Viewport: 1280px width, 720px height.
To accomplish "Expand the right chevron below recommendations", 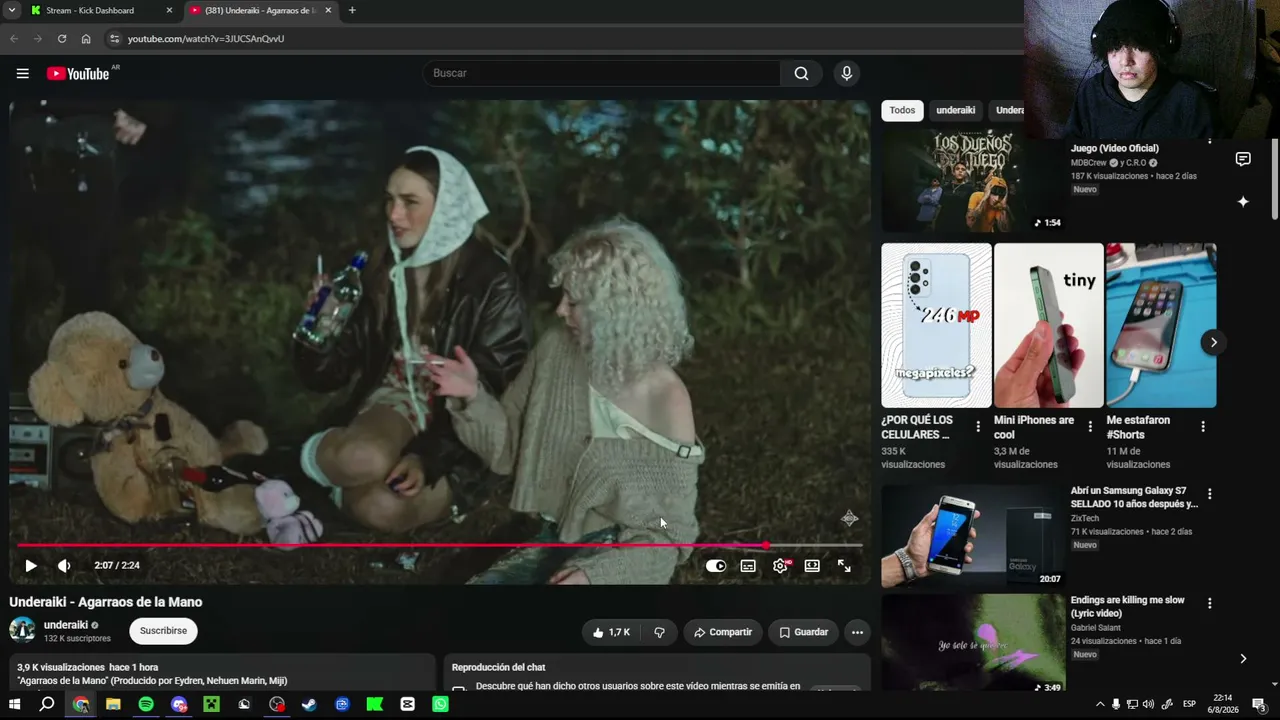I will pyautogui.click(x=1243, y=658).
